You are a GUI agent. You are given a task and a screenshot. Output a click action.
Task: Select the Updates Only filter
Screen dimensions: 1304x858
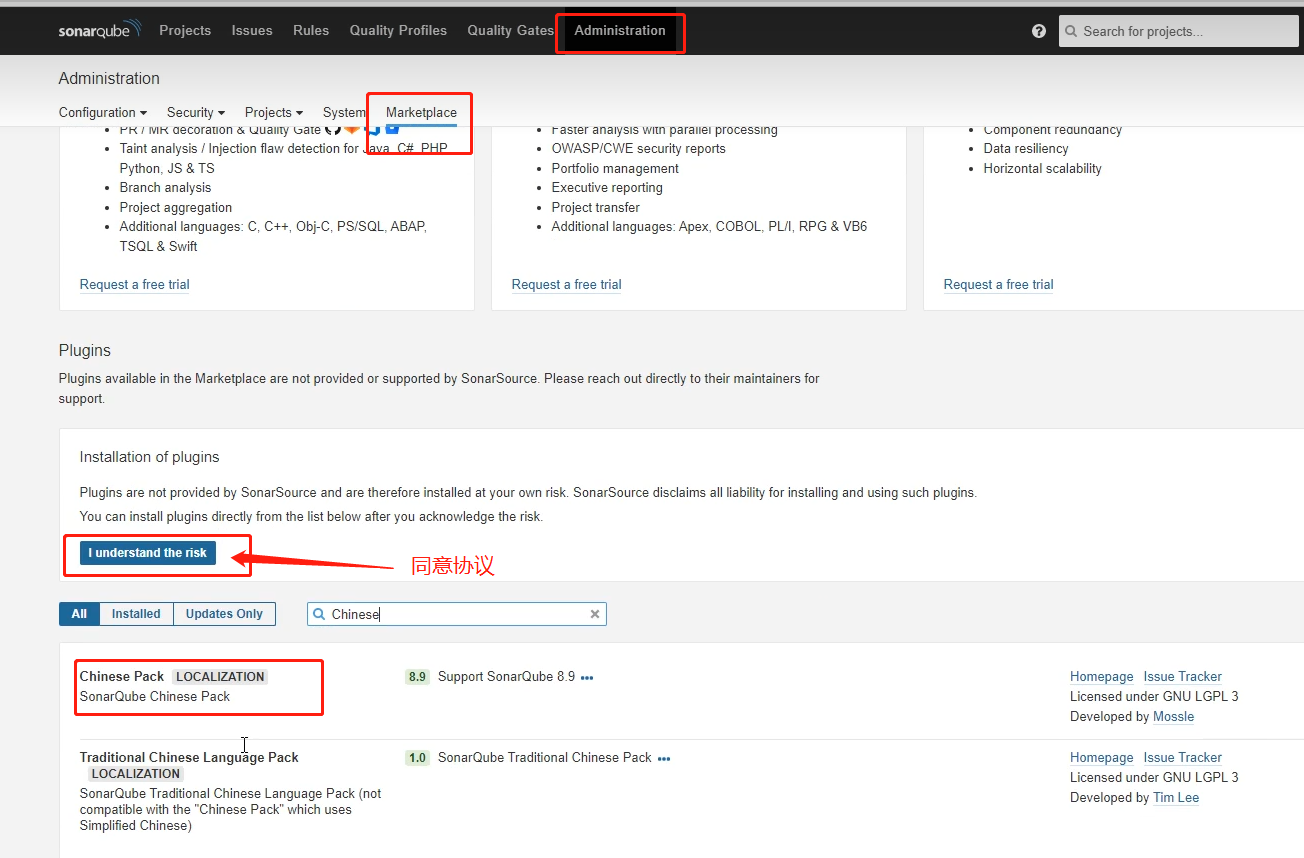[x=224, y=614]
